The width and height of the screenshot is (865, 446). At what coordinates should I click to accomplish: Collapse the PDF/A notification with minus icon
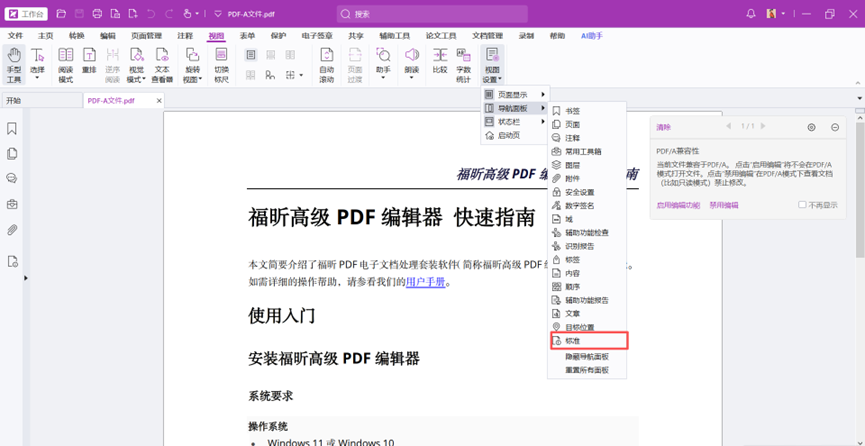835,127
